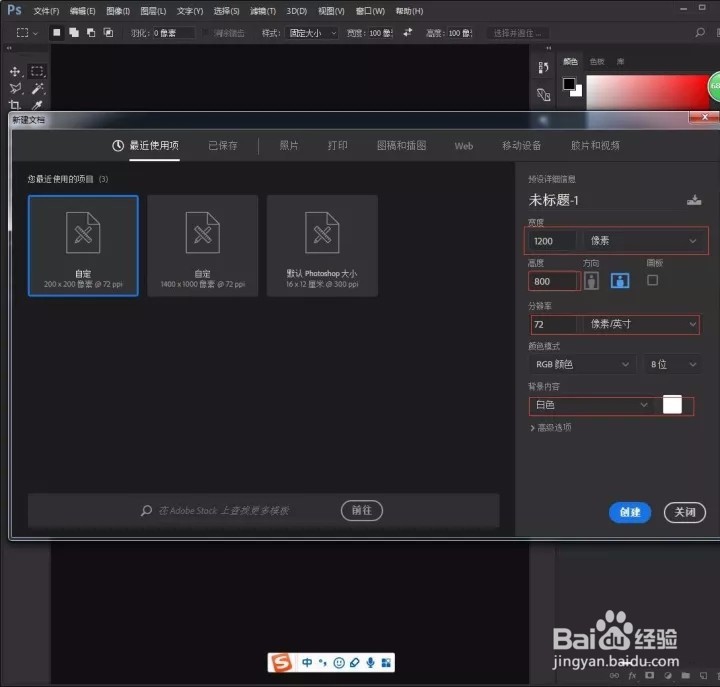Open the resolution unit 像素/英寸 dropdown
720x687 pixels.
click(x=643, y=324)
